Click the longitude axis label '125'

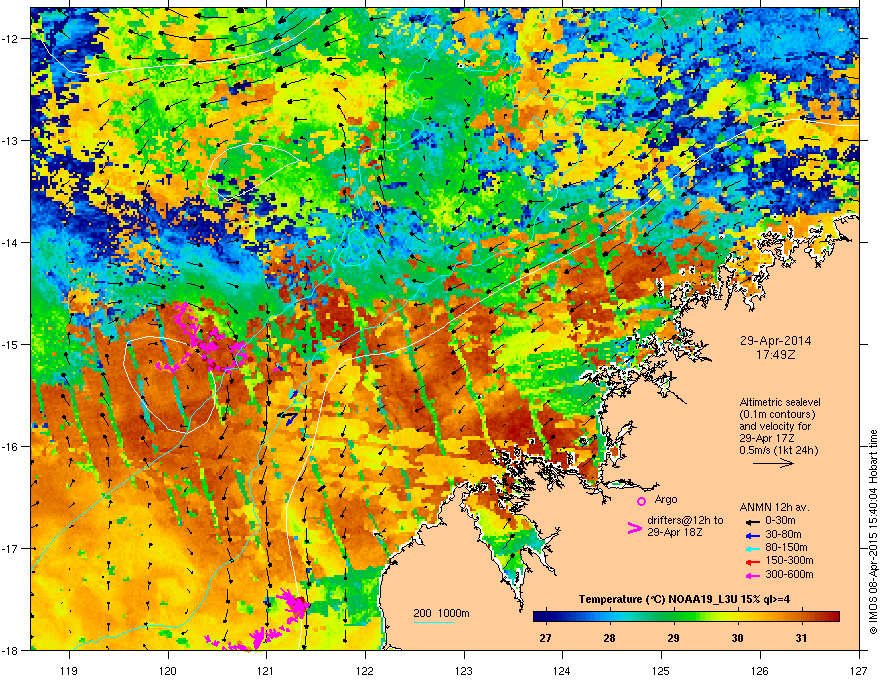click(x=661, y=670)
